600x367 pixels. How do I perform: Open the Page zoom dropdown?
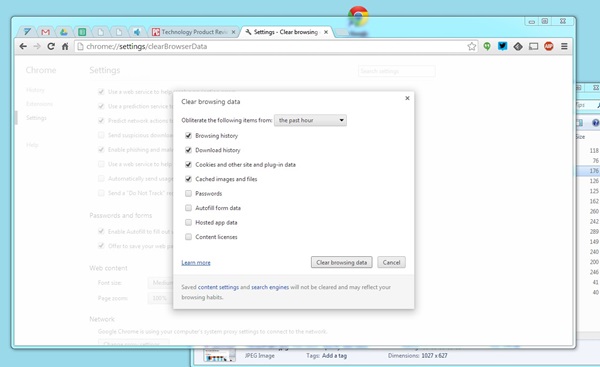161,298
